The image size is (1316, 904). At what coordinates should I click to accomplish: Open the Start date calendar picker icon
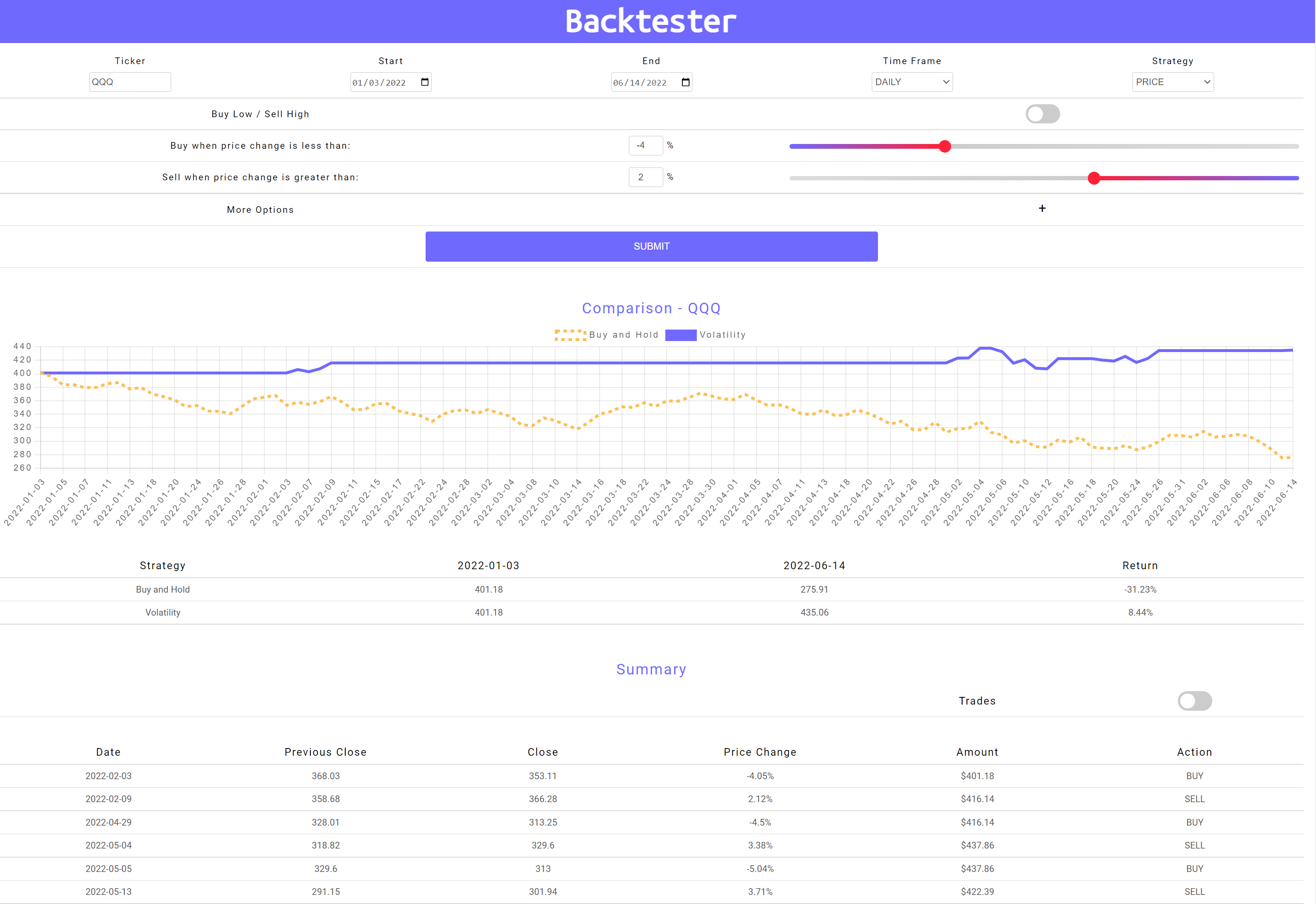click(x=425, y=82)
